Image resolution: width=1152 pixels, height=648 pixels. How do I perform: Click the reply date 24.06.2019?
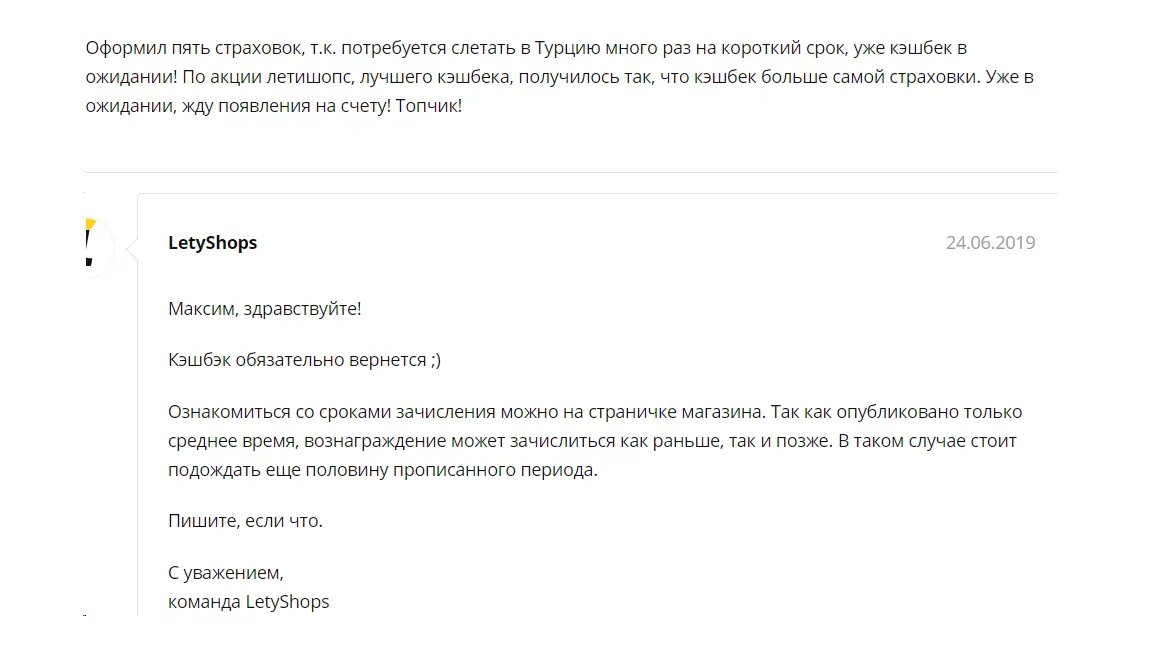[x=990, y=243]
